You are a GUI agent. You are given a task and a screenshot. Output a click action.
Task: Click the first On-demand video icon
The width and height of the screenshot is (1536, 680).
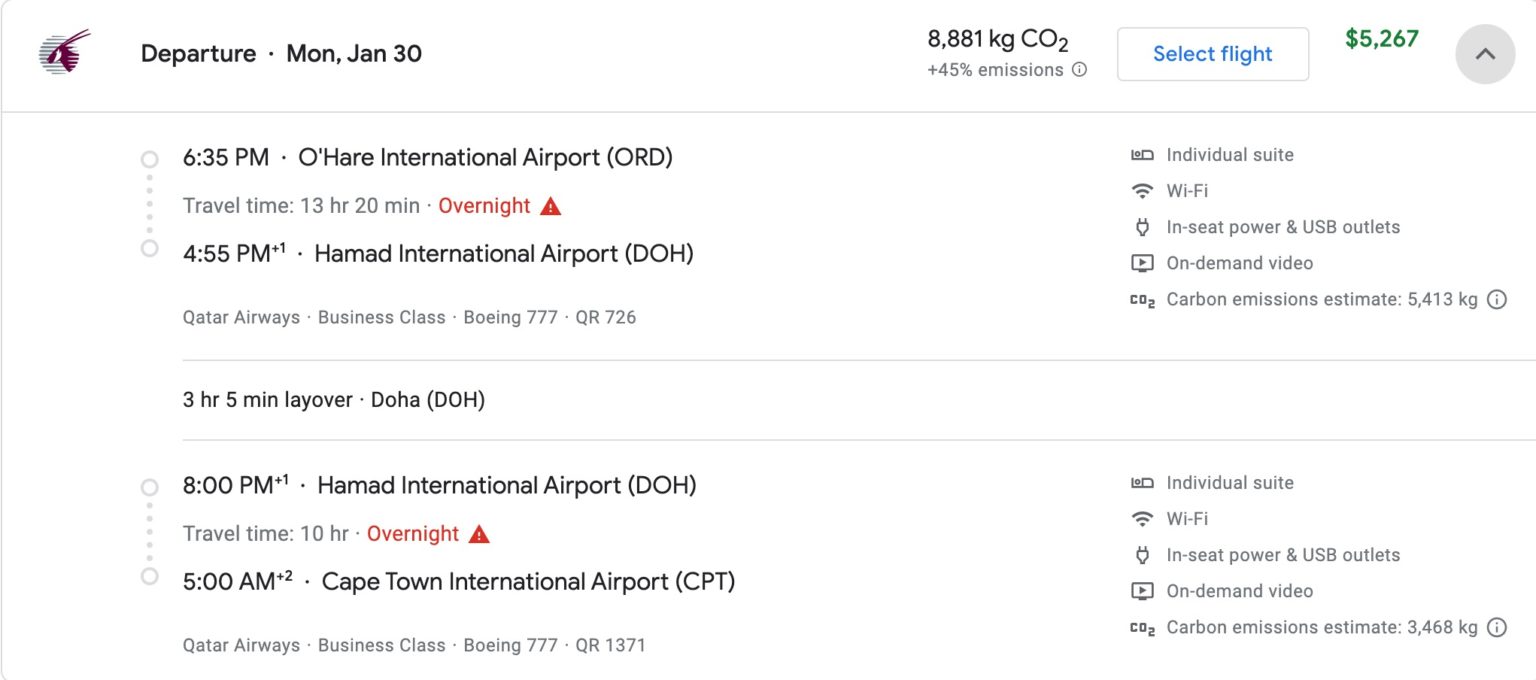(1142, 263)
